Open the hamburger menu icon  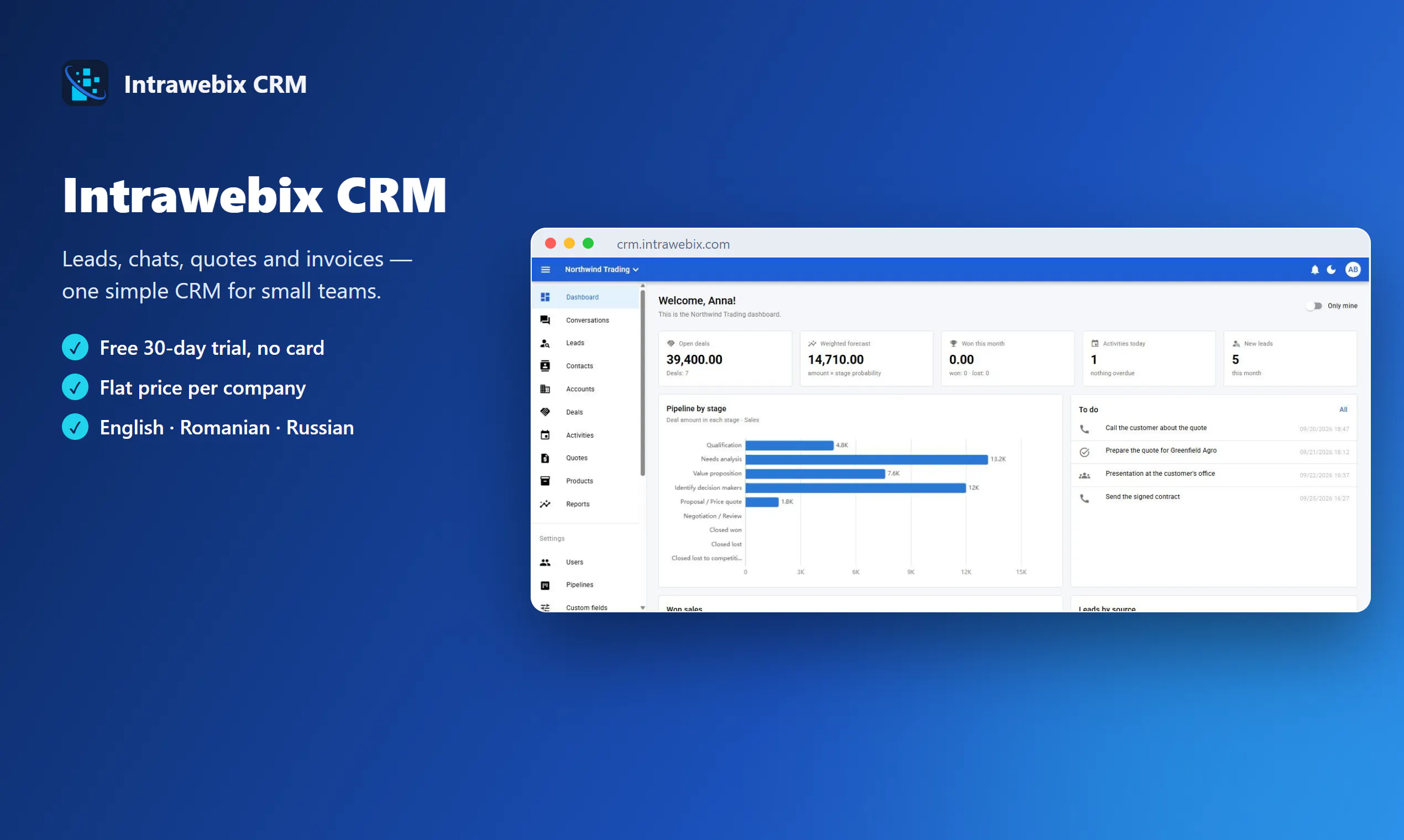coord(545,270)
